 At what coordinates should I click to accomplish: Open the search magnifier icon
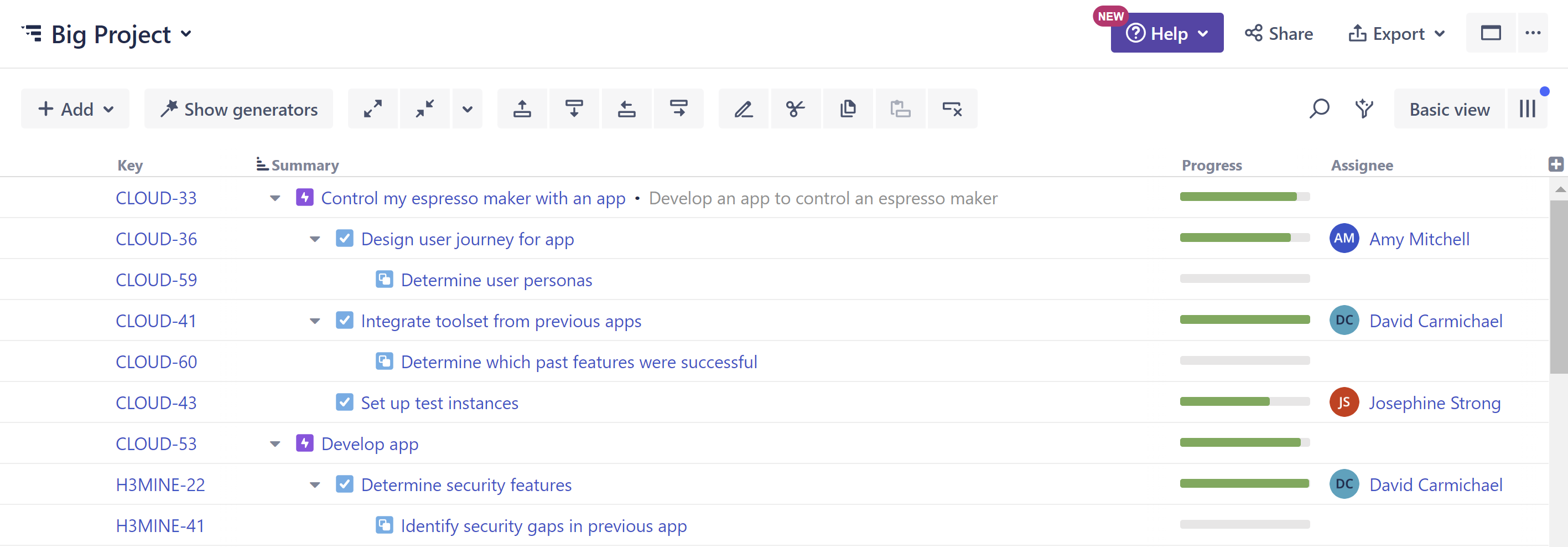click(1318, 109)
